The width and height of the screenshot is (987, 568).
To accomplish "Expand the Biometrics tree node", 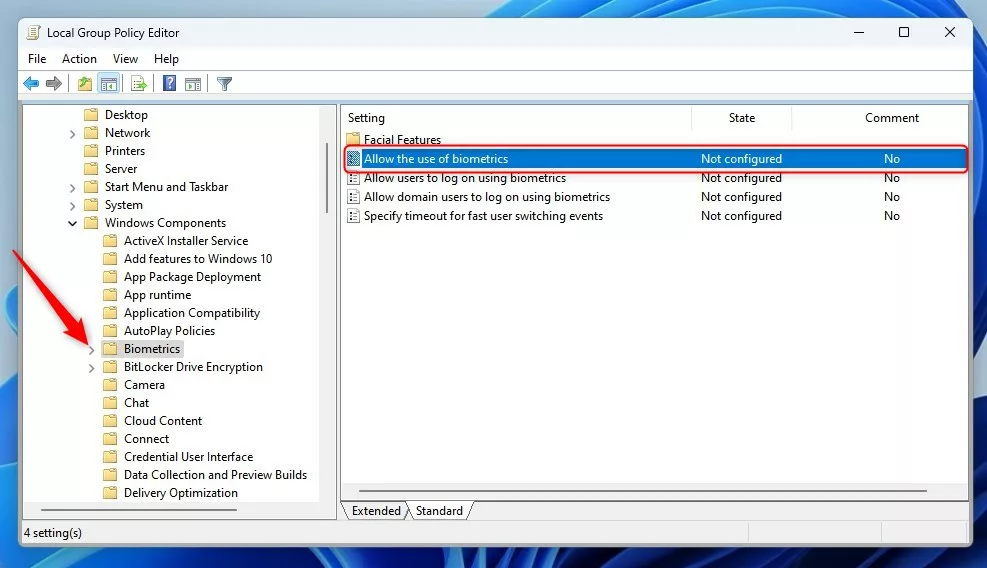I will pyautogui.click(x=91, y=349).
